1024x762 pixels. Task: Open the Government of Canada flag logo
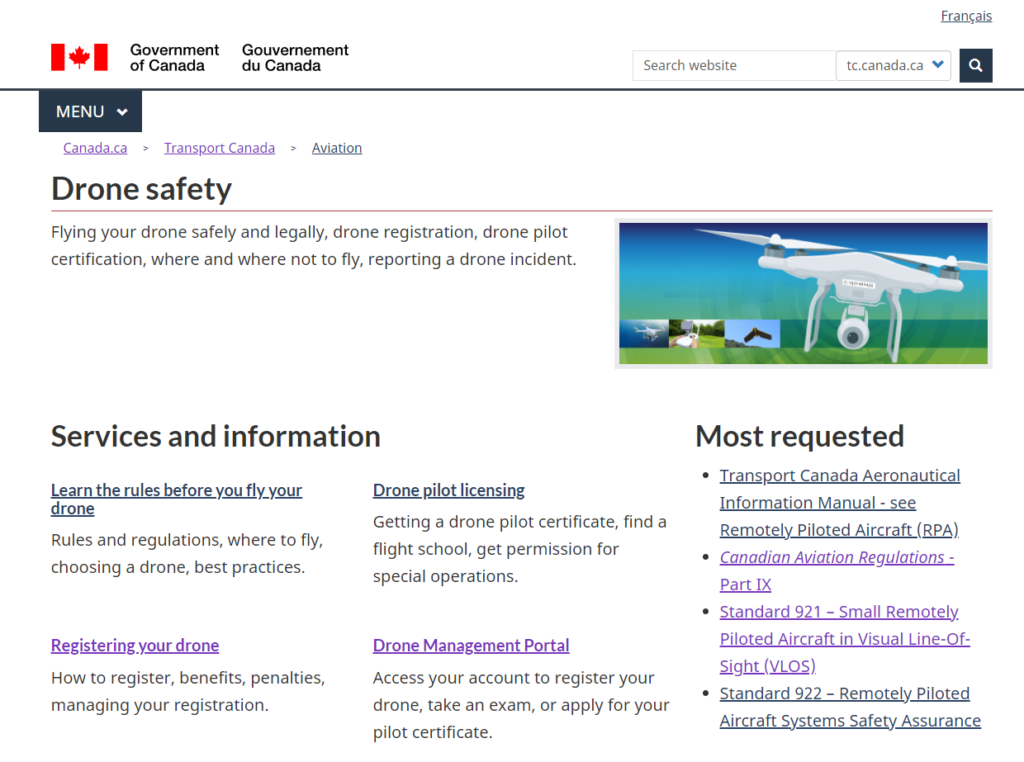pyautogui.click(x=79, y=57)
